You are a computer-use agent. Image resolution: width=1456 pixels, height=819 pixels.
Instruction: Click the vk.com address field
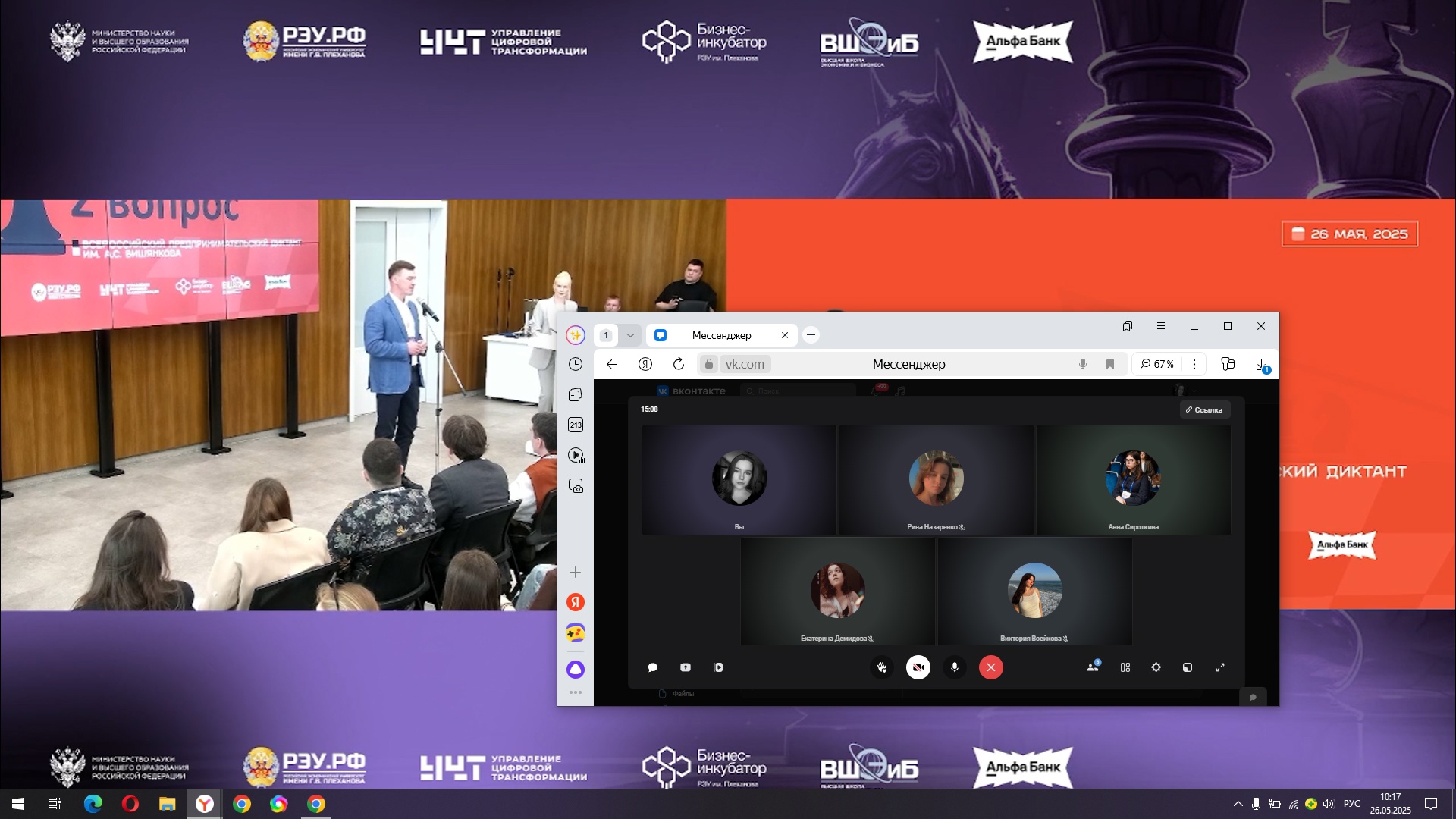[x=745, y=364]
